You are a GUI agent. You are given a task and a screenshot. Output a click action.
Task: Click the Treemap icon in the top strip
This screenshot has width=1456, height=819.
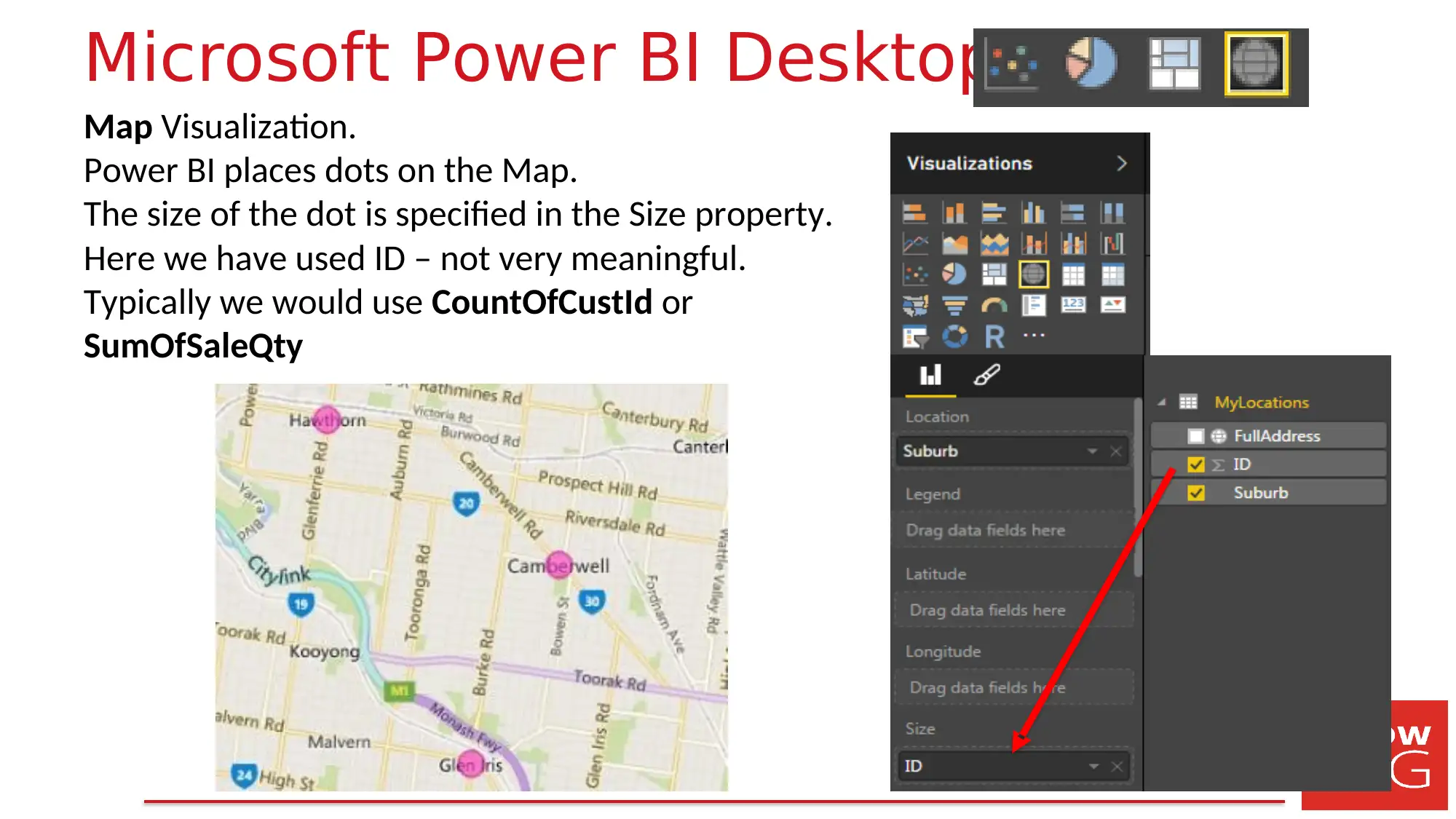pyautogui.click(x=1174, y=64)
